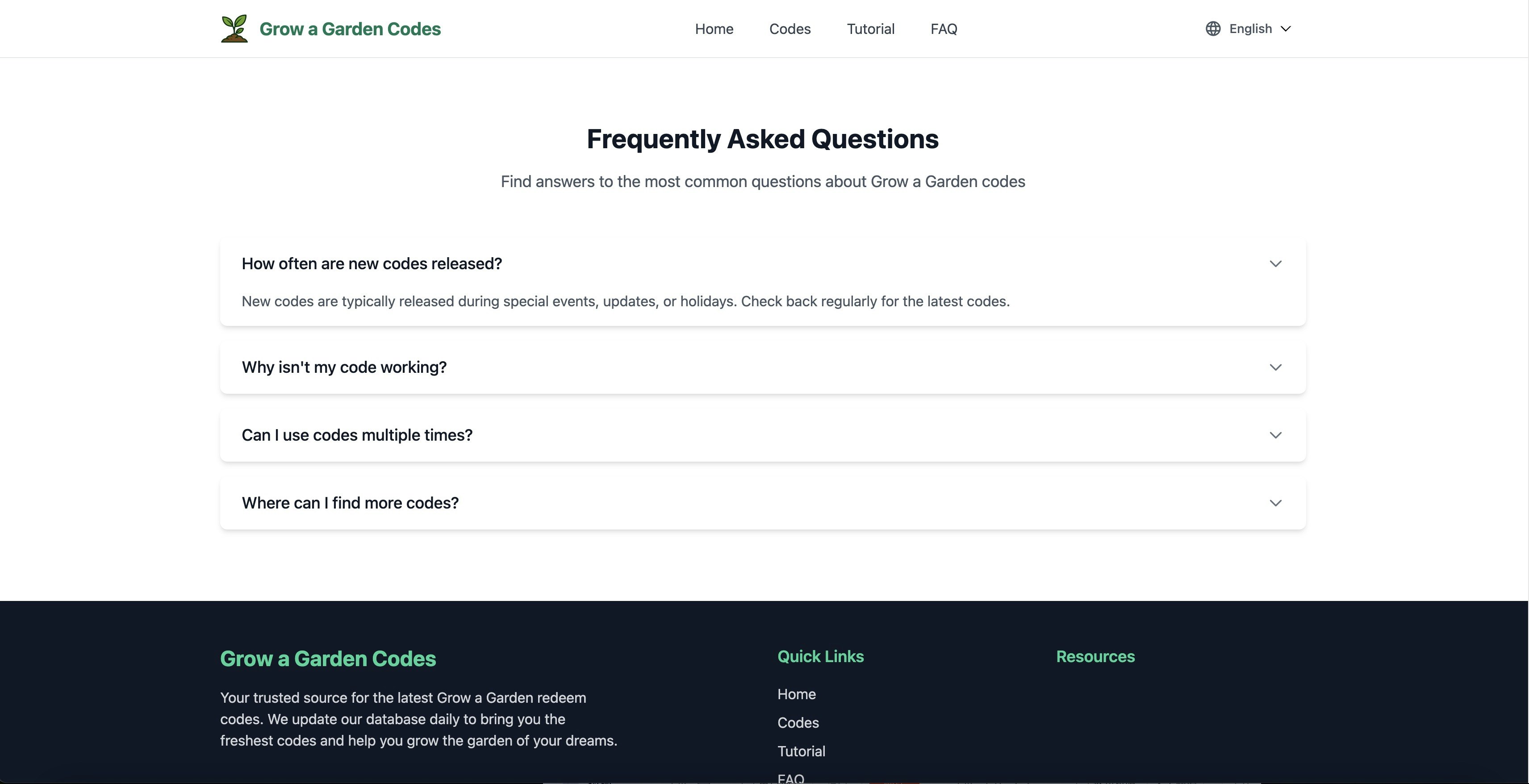
Task: Click the Home link under Quick Links
Action: coord(796,694)
